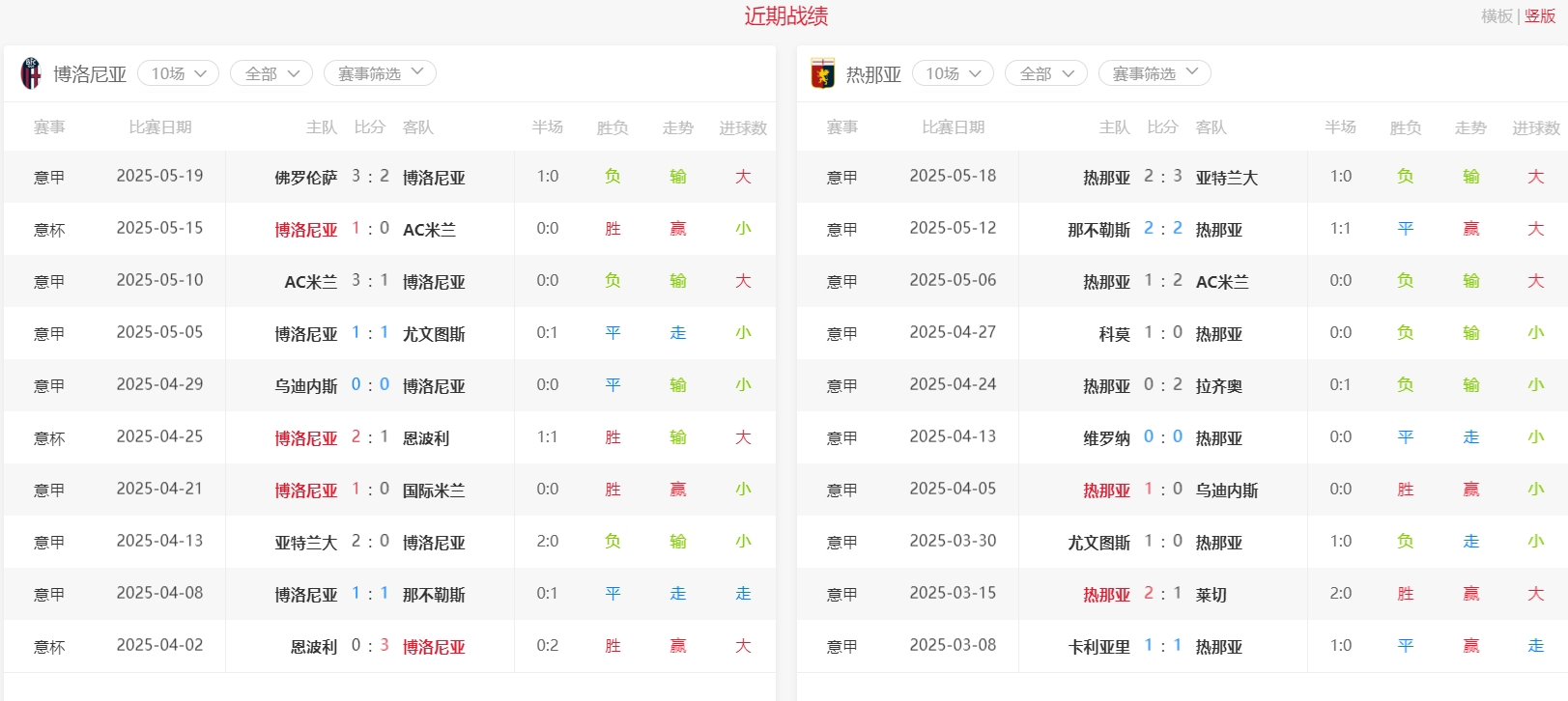
Task: Click the 2:2 score for 那不勒斯 vs 热那亚
Action: 1162,229
